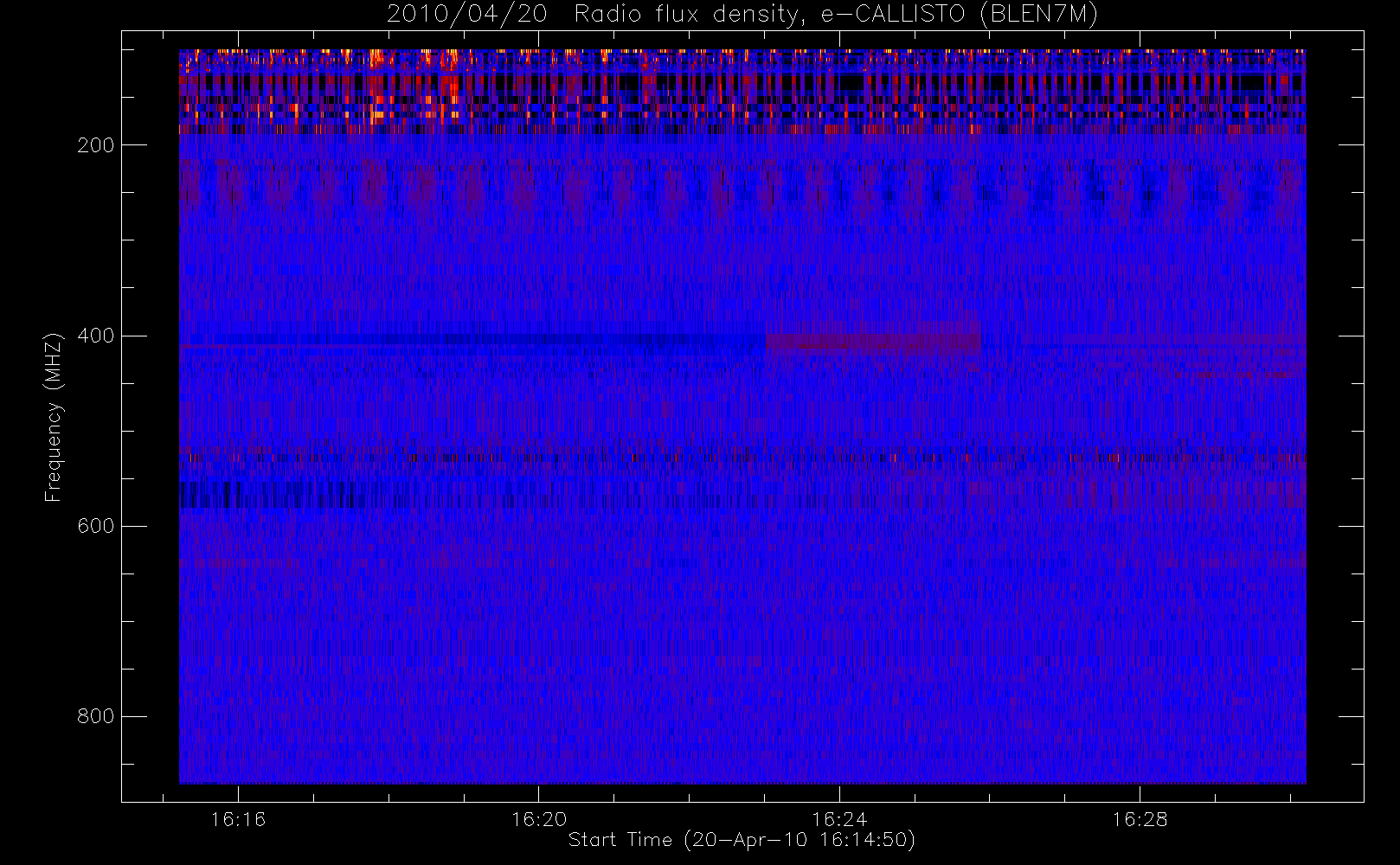Click the 200 frequency tick label
This screenshot has width=1400, height=865.
[95, 145]
